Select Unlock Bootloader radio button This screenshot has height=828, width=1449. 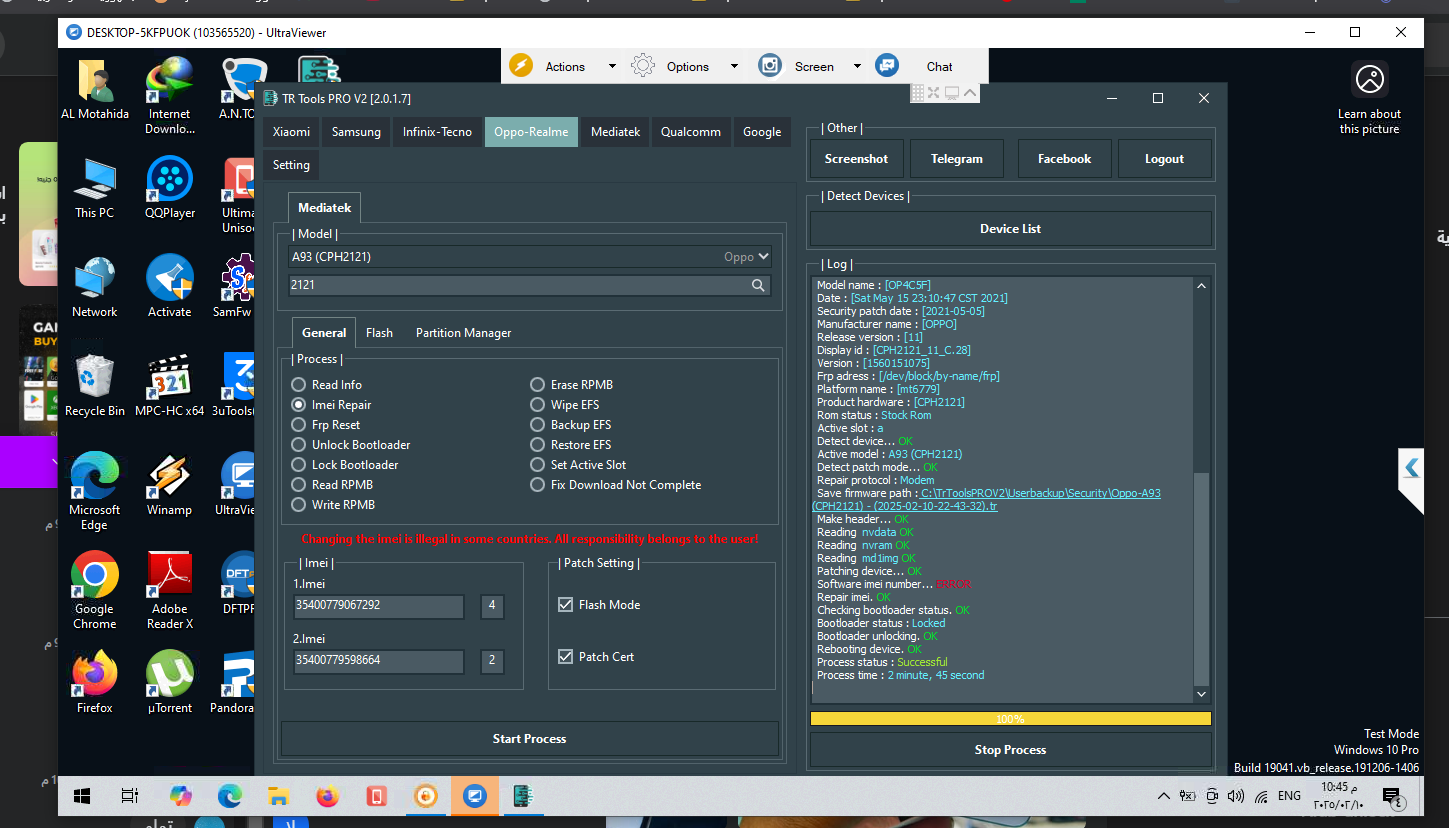[299, 445]
